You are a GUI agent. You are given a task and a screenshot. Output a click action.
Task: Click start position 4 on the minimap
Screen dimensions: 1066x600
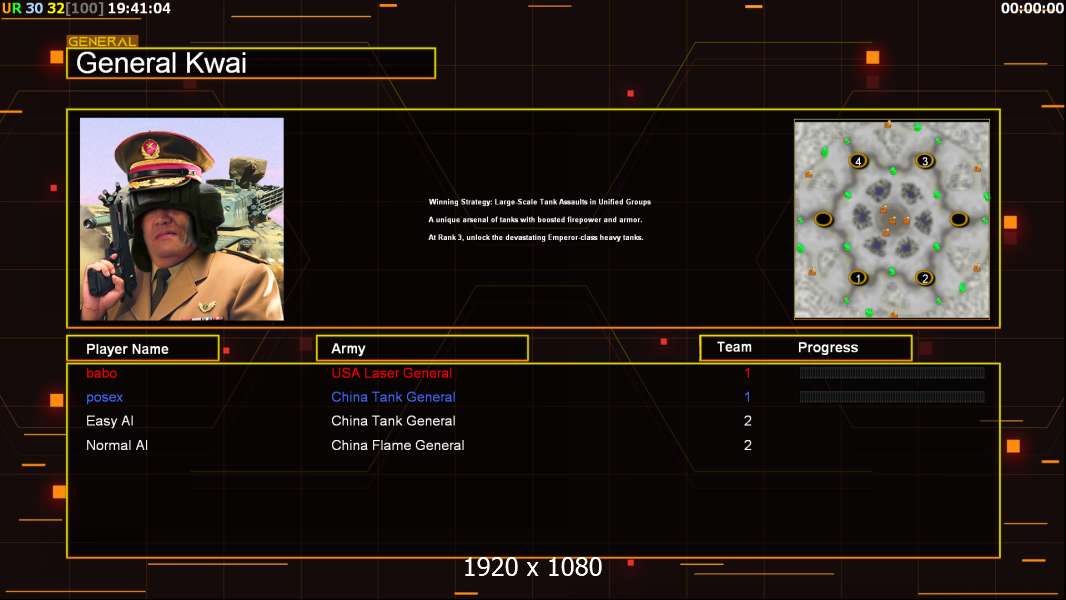(858, 161)
